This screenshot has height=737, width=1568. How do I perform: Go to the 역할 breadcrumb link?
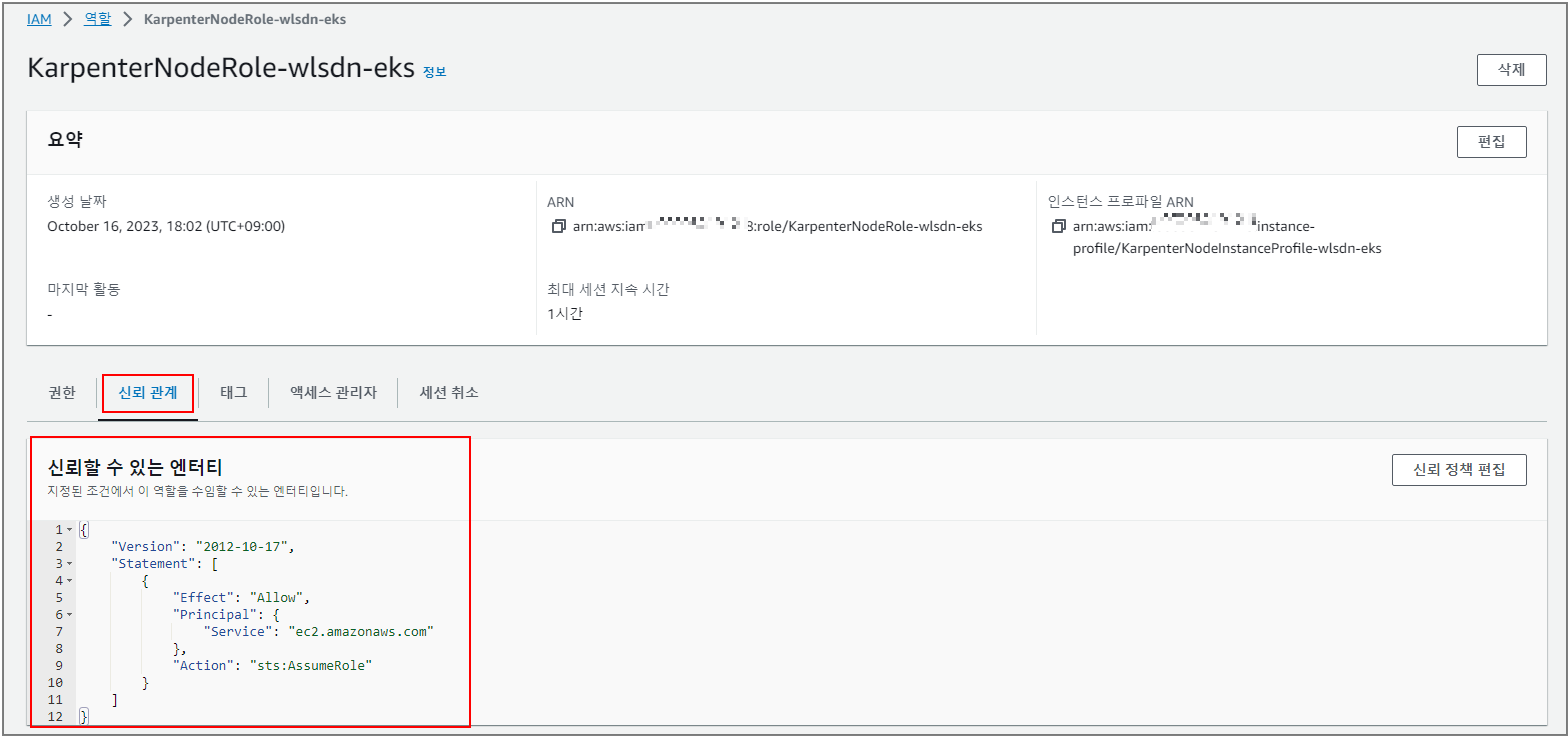pos(97,19)
